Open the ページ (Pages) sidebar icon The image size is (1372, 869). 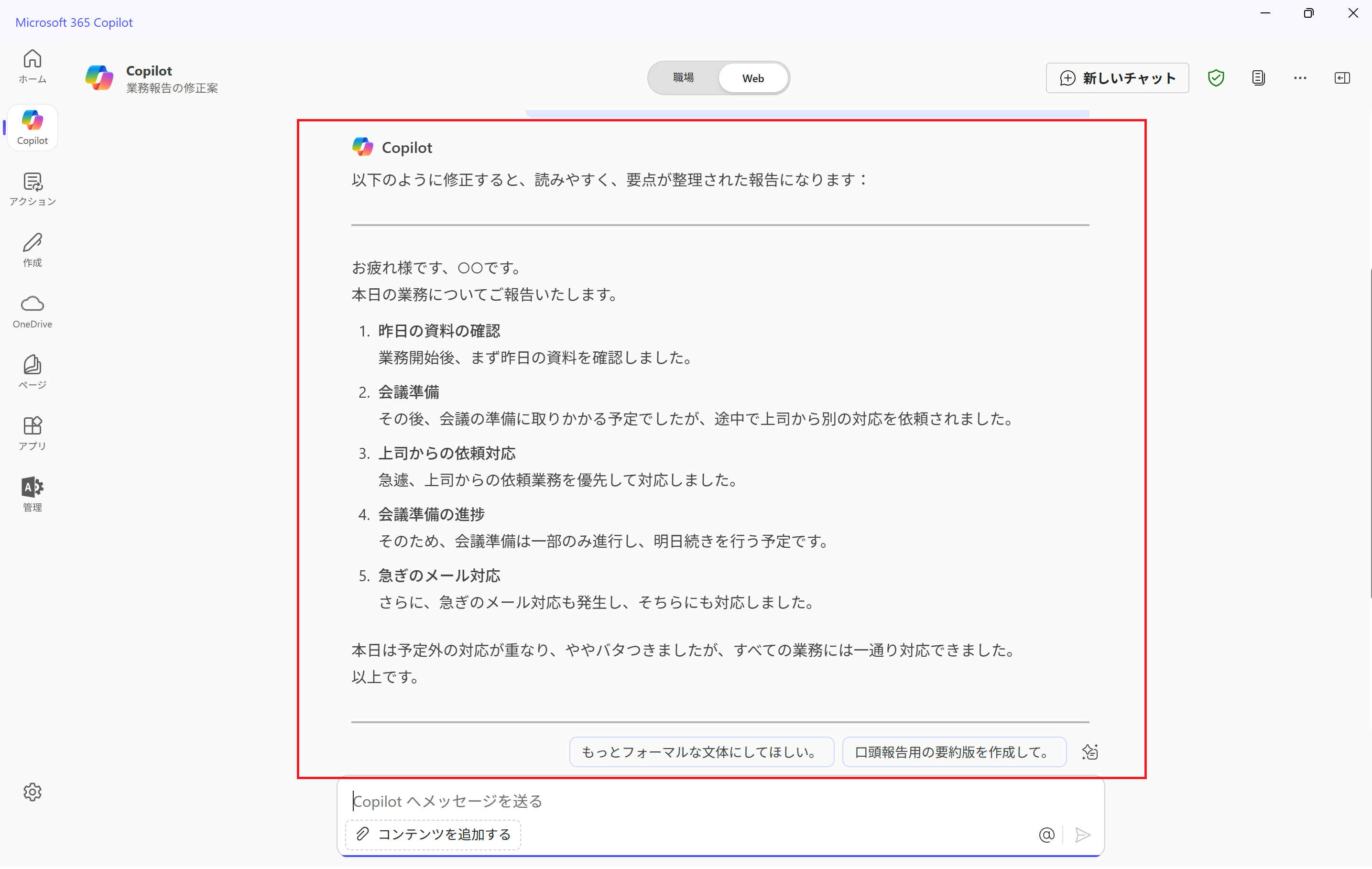coord(33,372)
